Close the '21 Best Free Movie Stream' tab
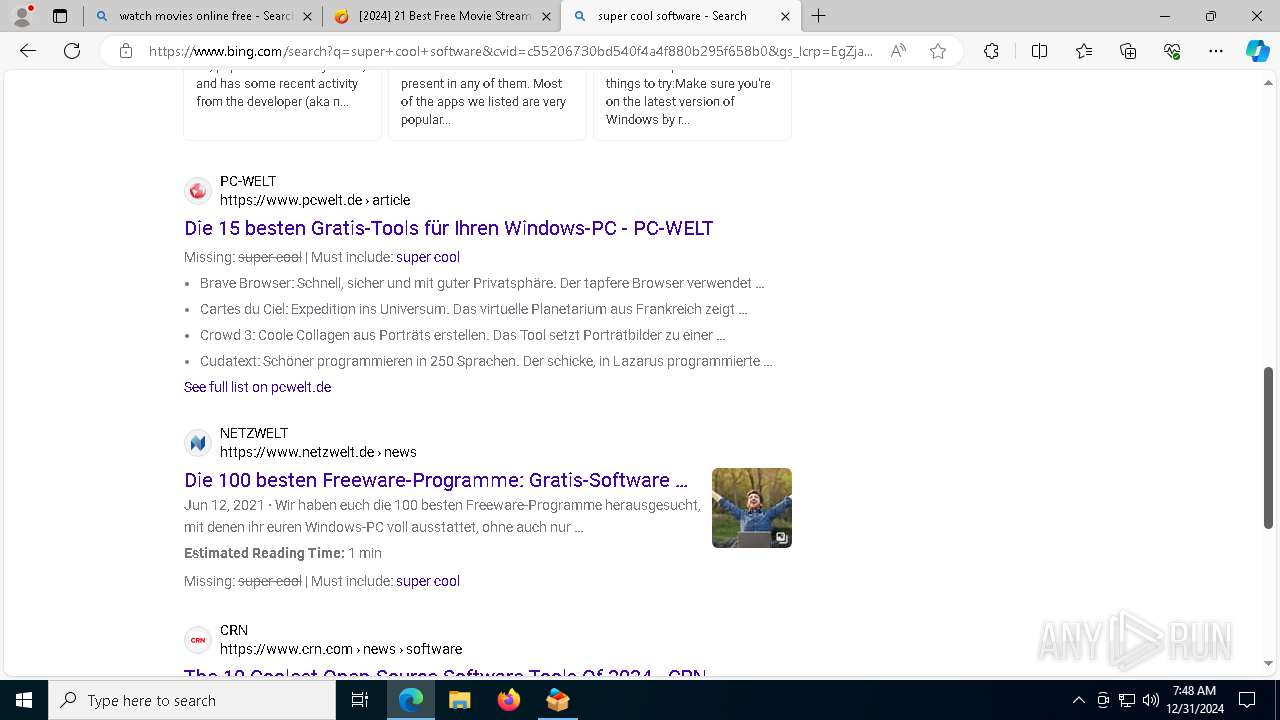The image size is (1280, 720). 546,16
